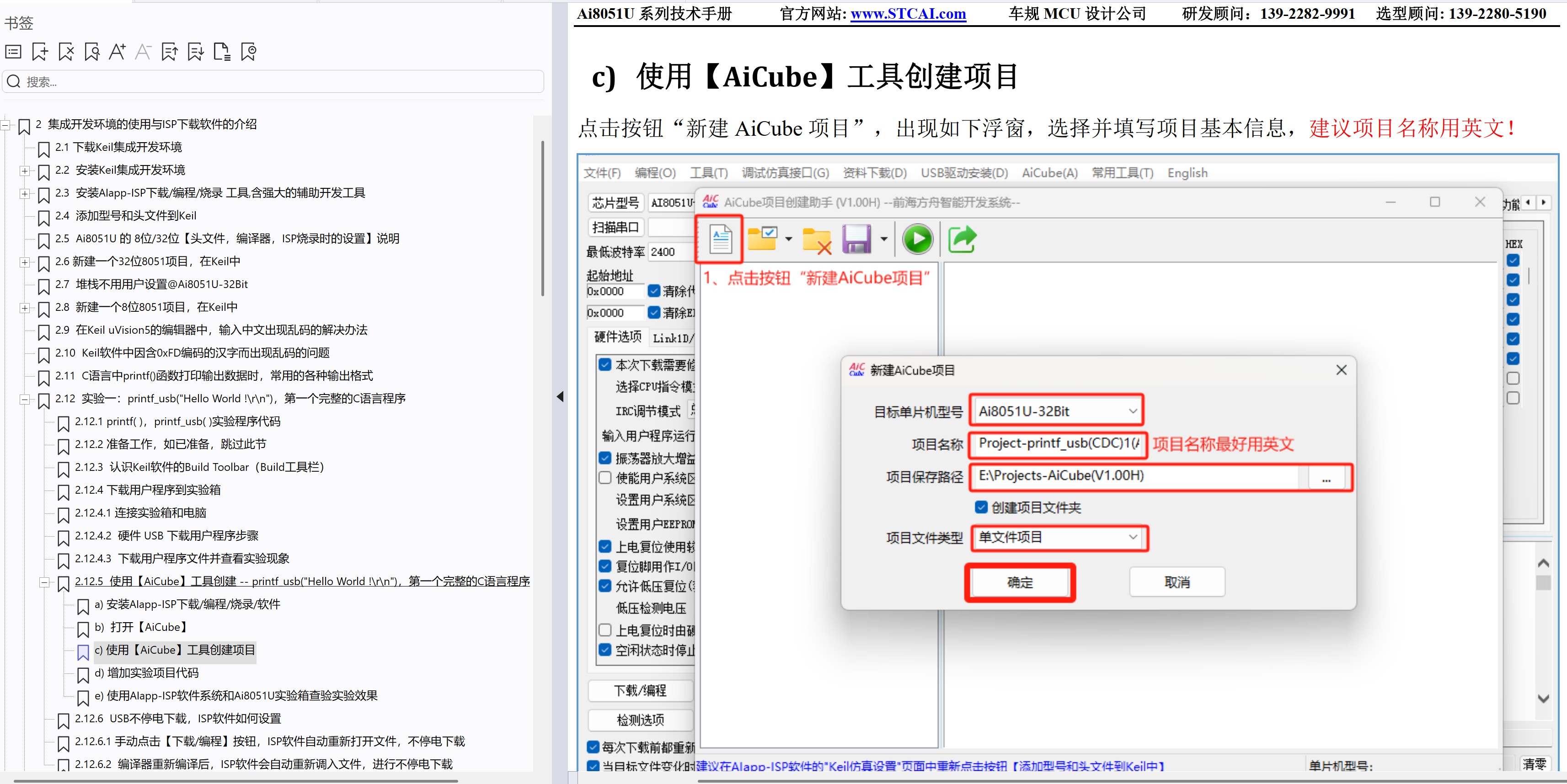Switch language via English menu item
1567x784 pixels.
(1187, 173)
